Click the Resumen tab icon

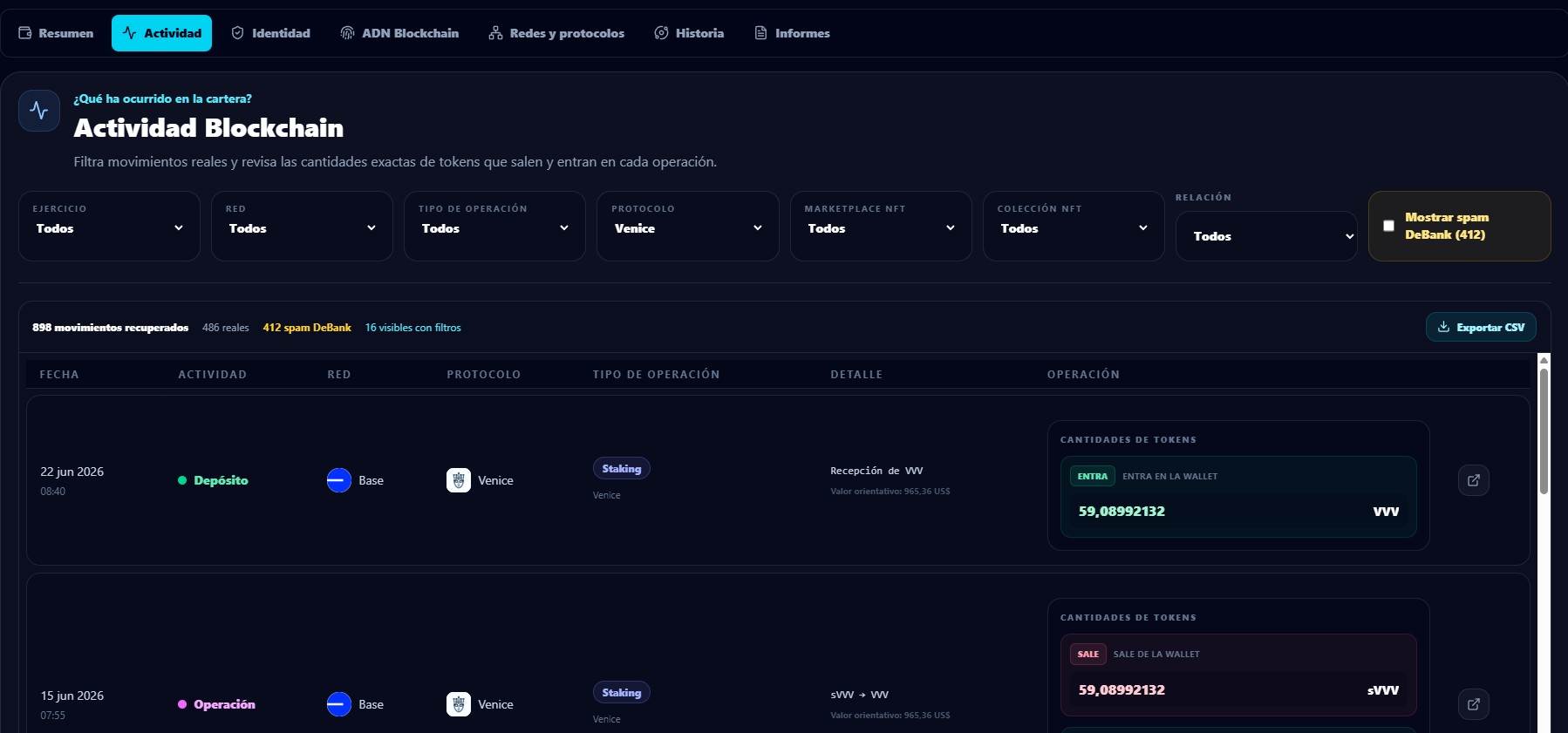(x=25, y=33)
